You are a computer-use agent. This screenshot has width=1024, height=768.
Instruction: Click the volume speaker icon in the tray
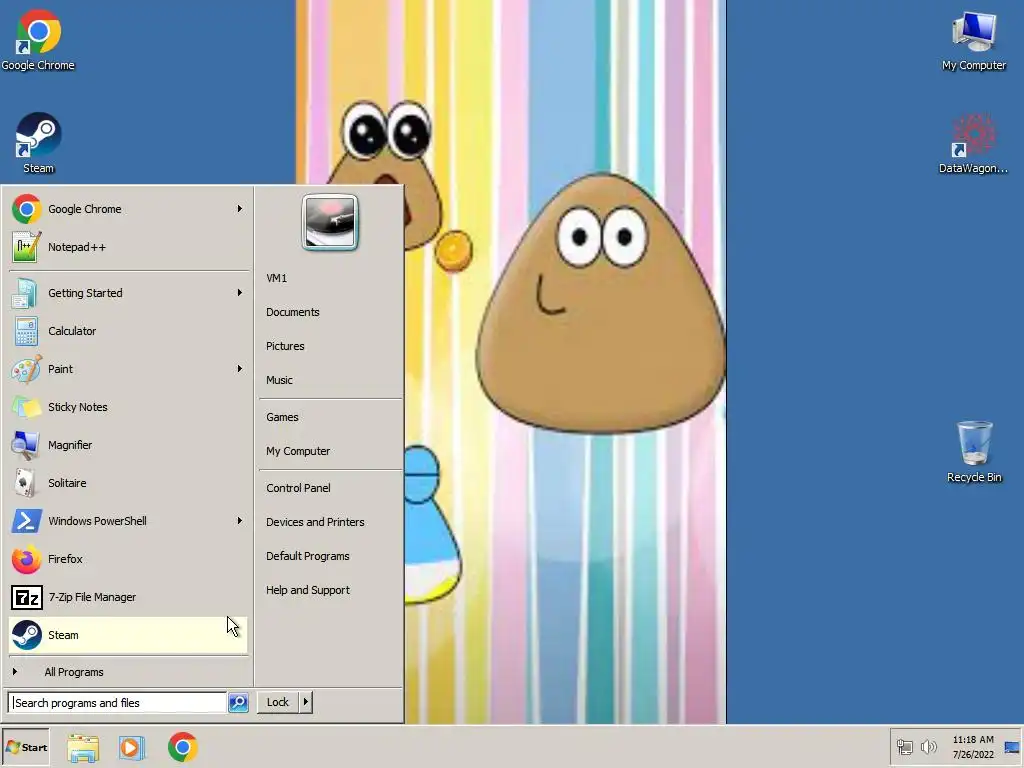tap(928, 746)
